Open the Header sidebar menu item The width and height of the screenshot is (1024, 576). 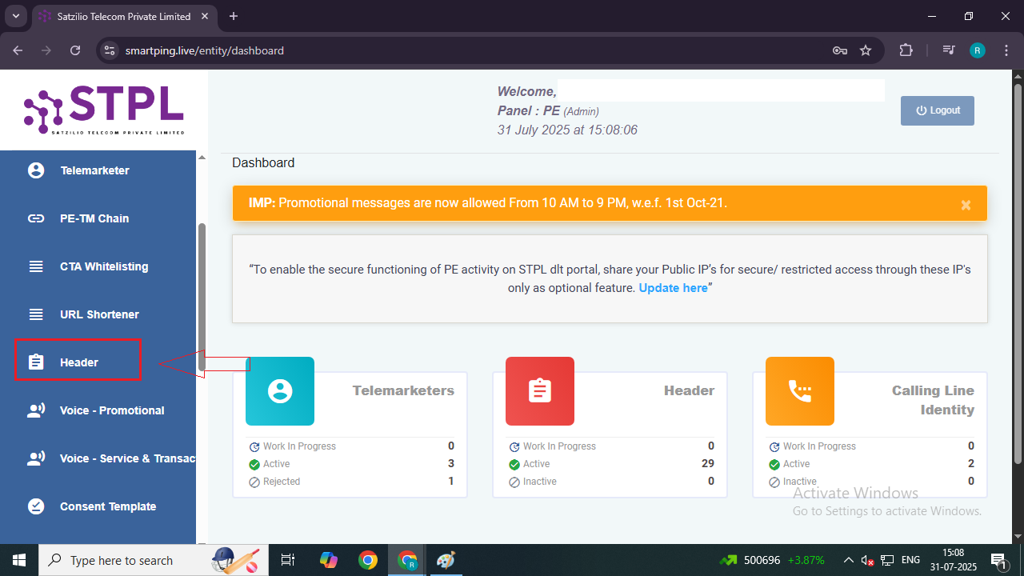(x=78, y=360)
